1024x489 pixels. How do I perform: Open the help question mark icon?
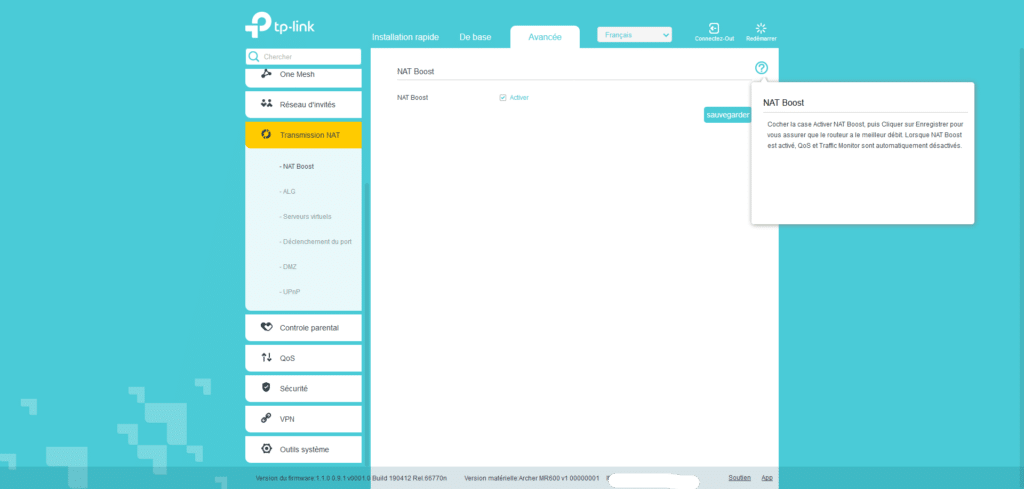(x=761, y=68)
